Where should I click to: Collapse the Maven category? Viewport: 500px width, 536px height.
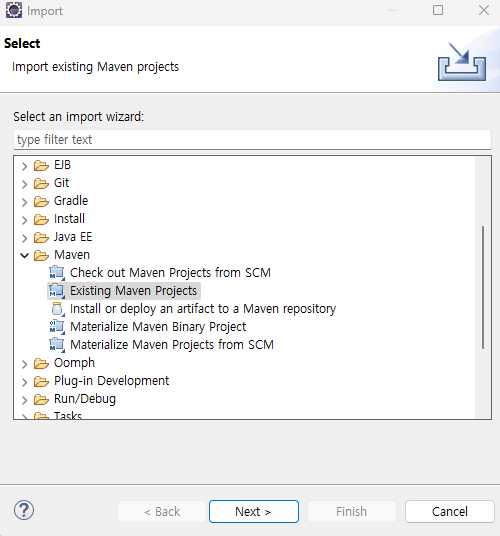coord(24,255)
